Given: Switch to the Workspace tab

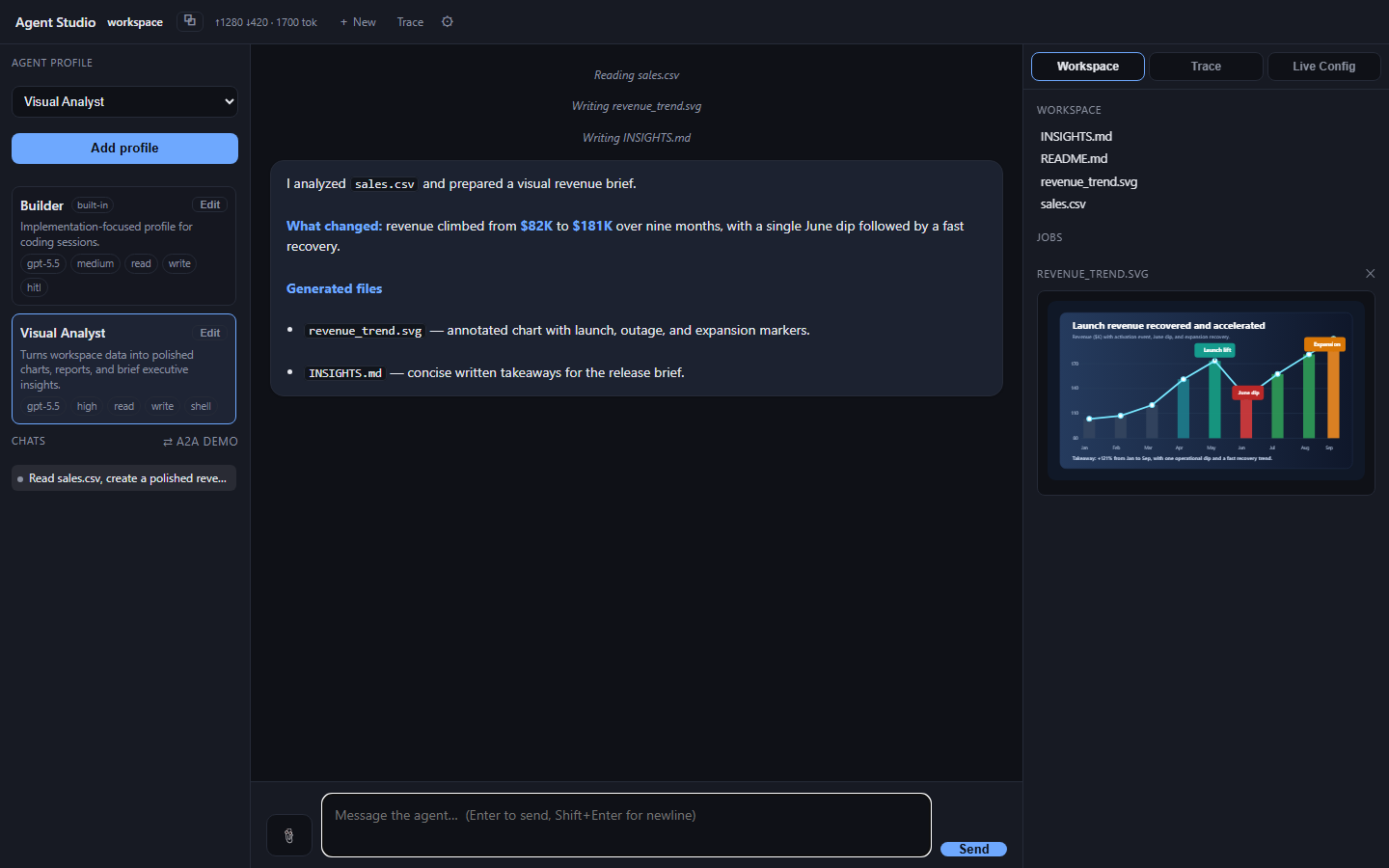Looking at the screenshot, I should tap(1088, 67).
